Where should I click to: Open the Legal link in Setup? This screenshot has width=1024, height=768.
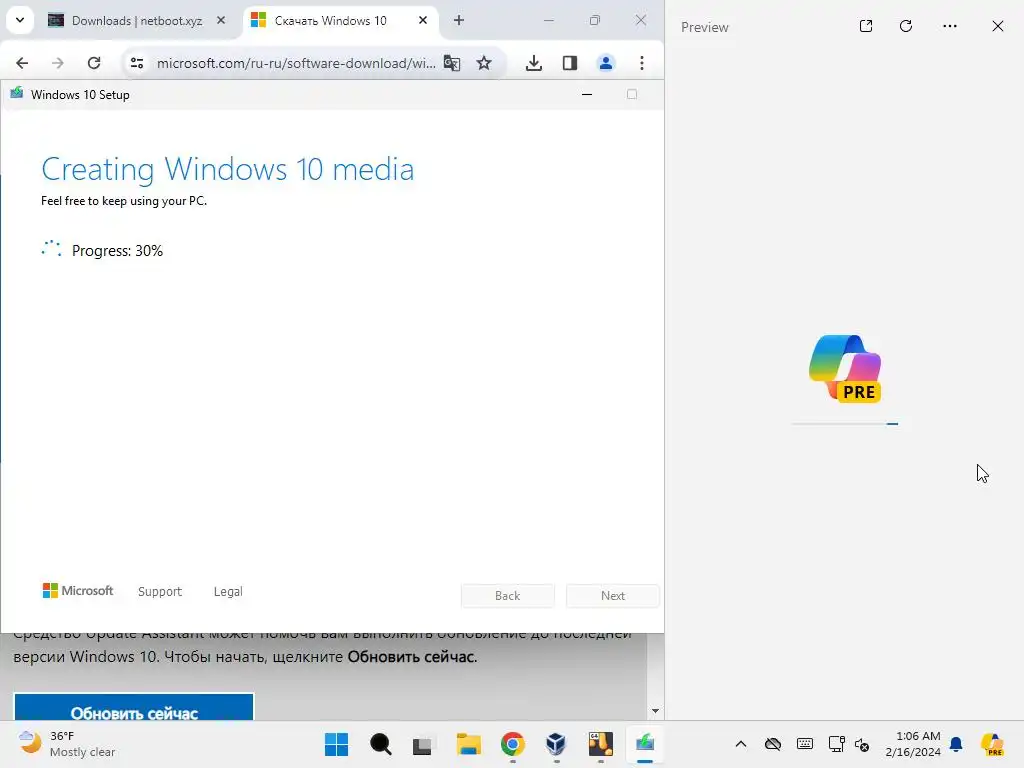pos(228,591)
